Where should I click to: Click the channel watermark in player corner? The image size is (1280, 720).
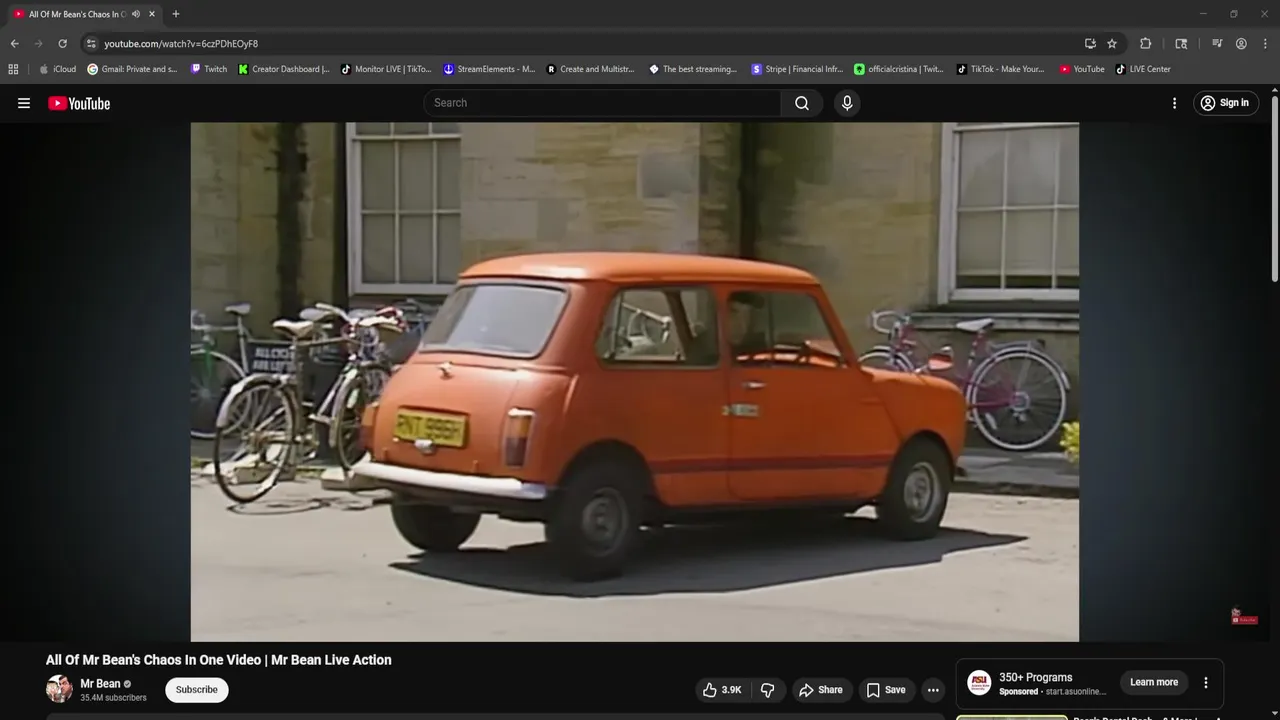1244,616
